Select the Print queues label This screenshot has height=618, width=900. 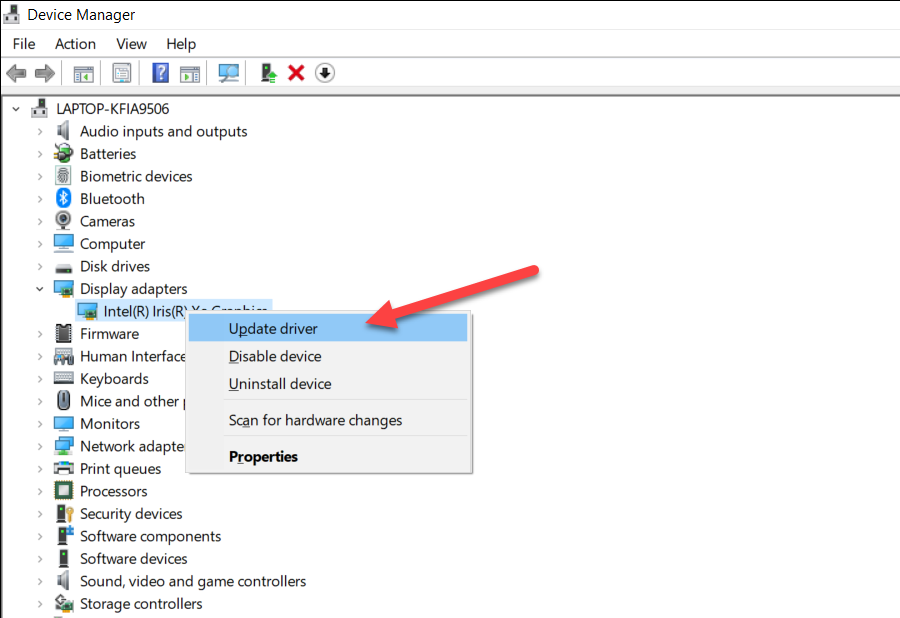point(121,469)
